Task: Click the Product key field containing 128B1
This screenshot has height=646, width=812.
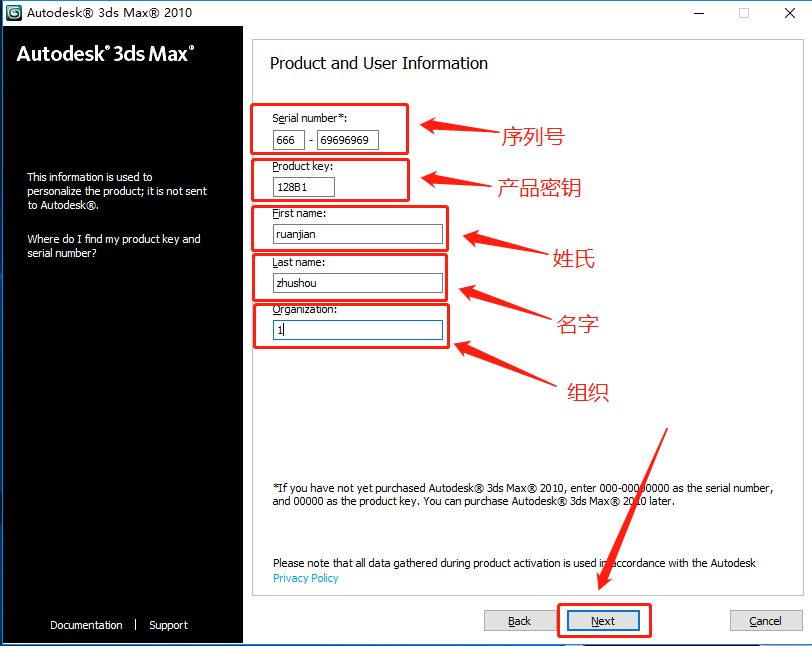Action: pos(303,187)
